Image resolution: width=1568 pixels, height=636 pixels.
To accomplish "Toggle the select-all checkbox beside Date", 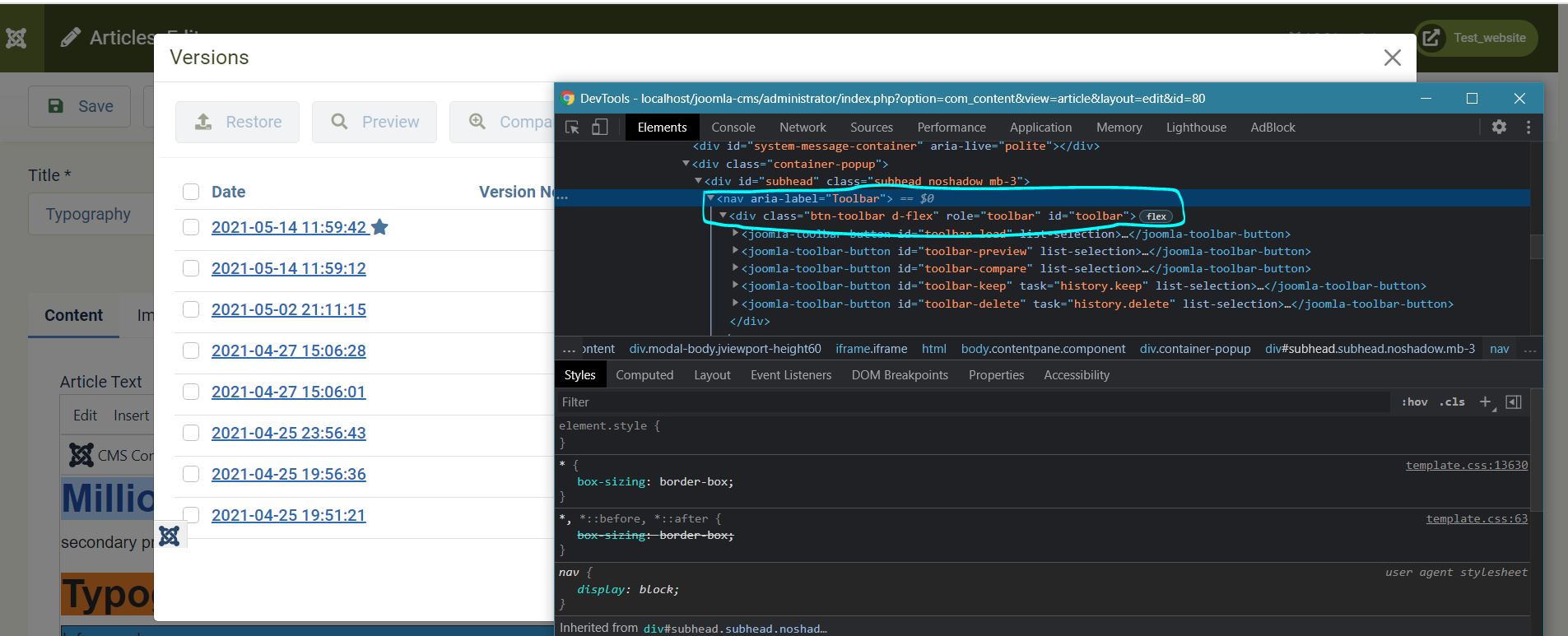I will point(191,192).
